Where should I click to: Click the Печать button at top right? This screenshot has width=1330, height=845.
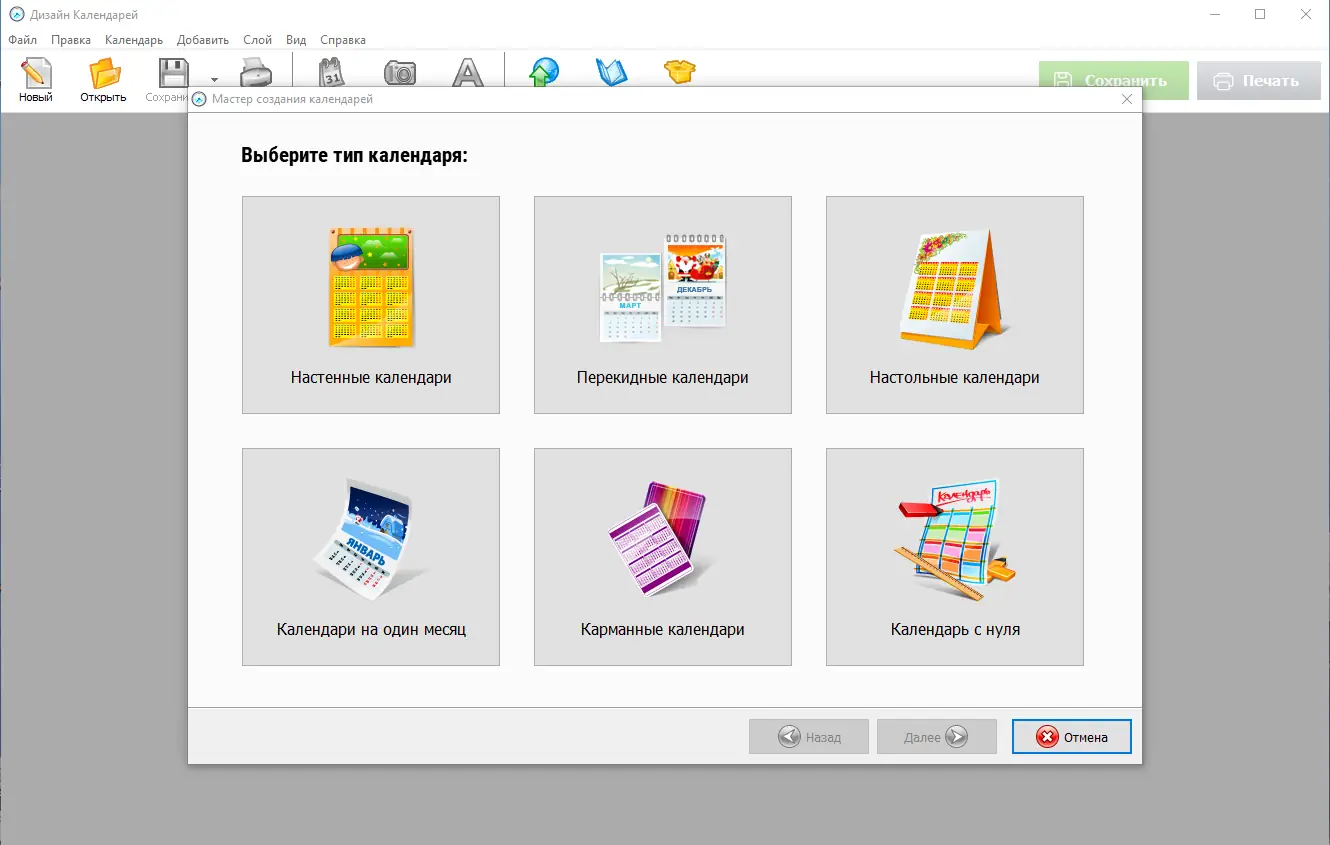point(1258,81)
